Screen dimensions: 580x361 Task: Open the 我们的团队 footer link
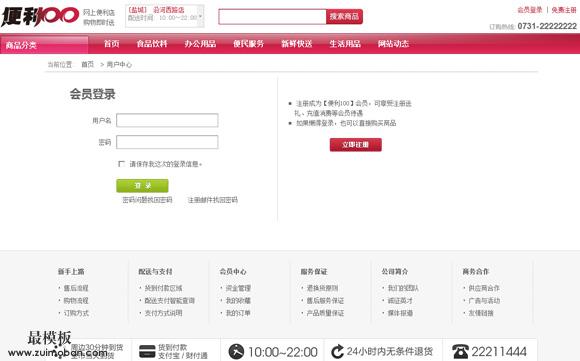click(403, 288)
